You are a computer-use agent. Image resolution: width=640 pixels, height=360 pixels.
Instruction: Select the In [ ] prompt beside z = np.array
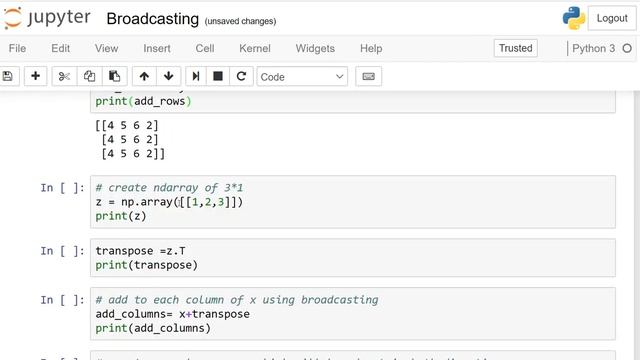pos(62,188)
